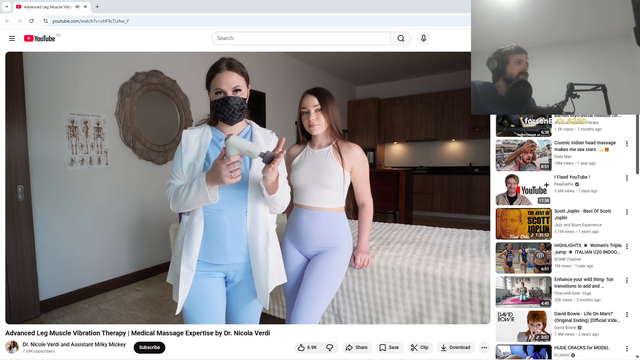The height and width of the screenshot is (360, 640).
Task: Reload the page in the browser
Action: (31, 21)
